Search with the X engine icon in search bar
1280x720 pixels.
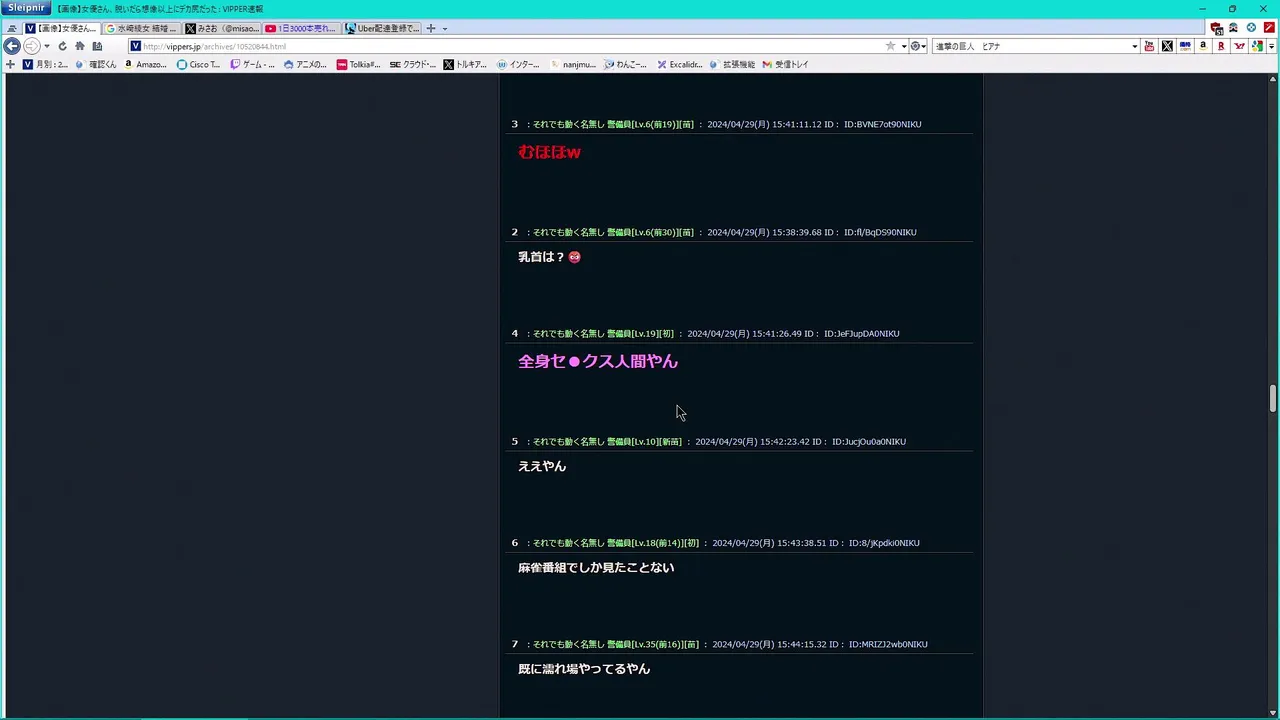1167,46
